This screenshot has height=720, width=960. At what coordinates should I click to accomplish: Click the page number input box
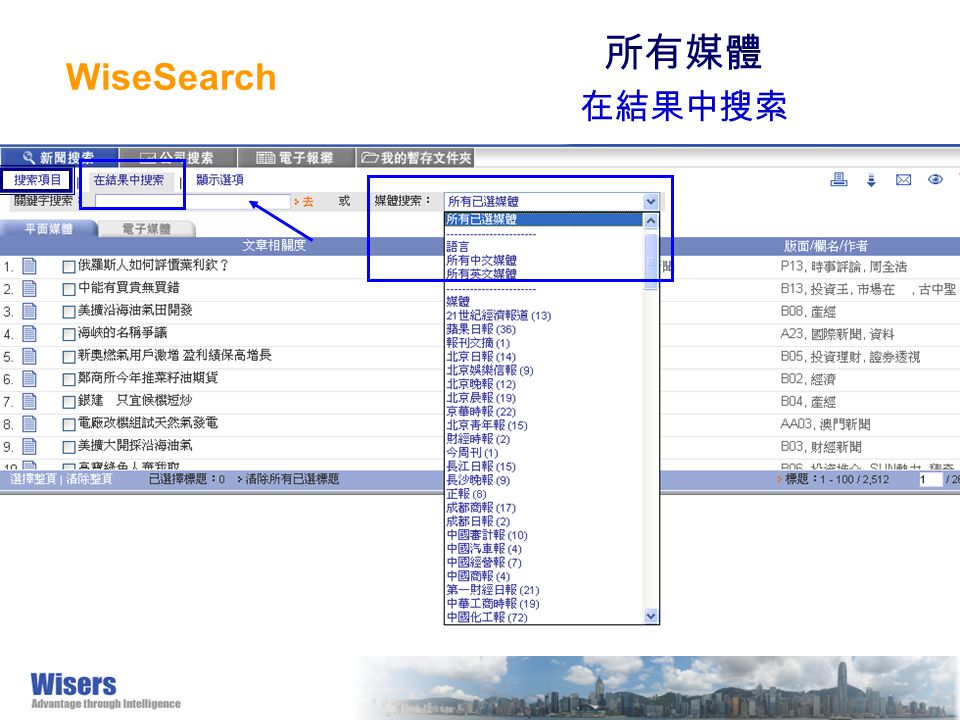929,479
